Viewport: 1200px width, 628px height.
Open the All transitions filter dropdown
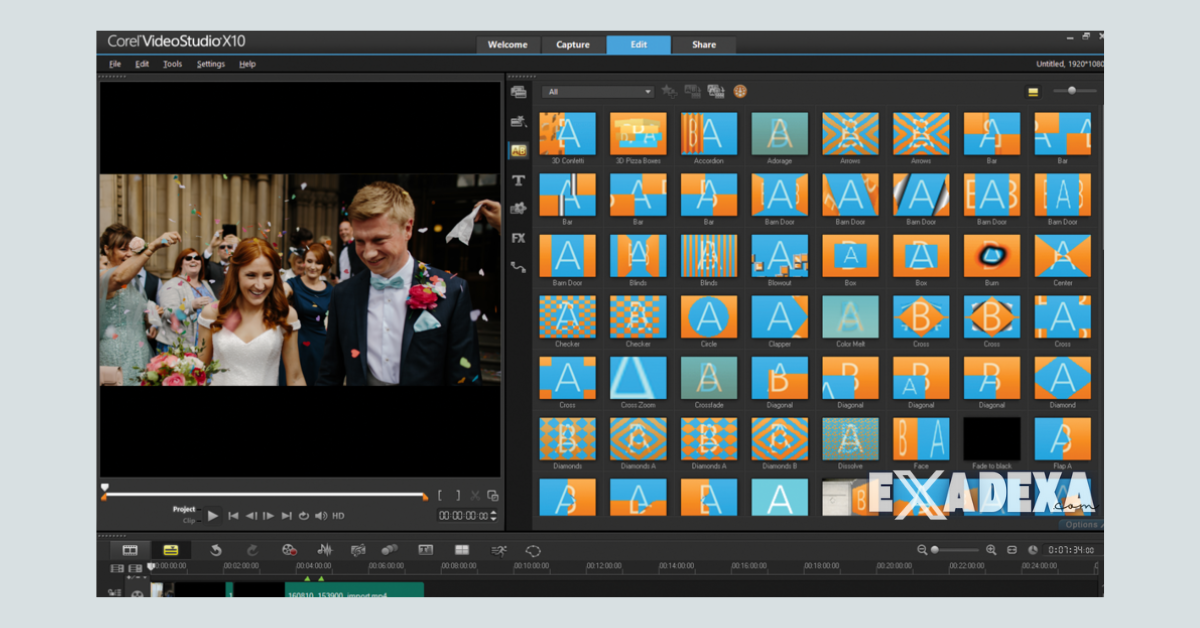[597, 90]
